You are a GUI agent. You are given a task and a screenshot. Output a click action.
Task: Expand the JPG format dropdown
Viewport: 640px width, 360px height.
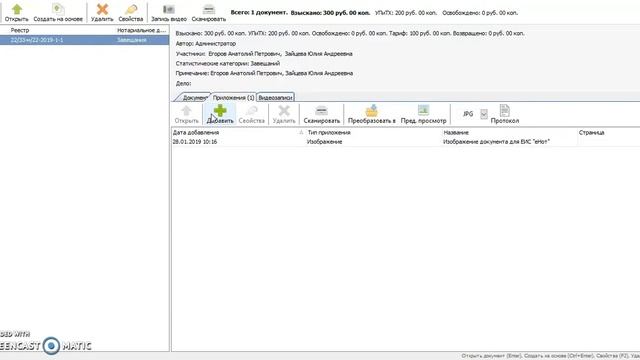point(484,114)
